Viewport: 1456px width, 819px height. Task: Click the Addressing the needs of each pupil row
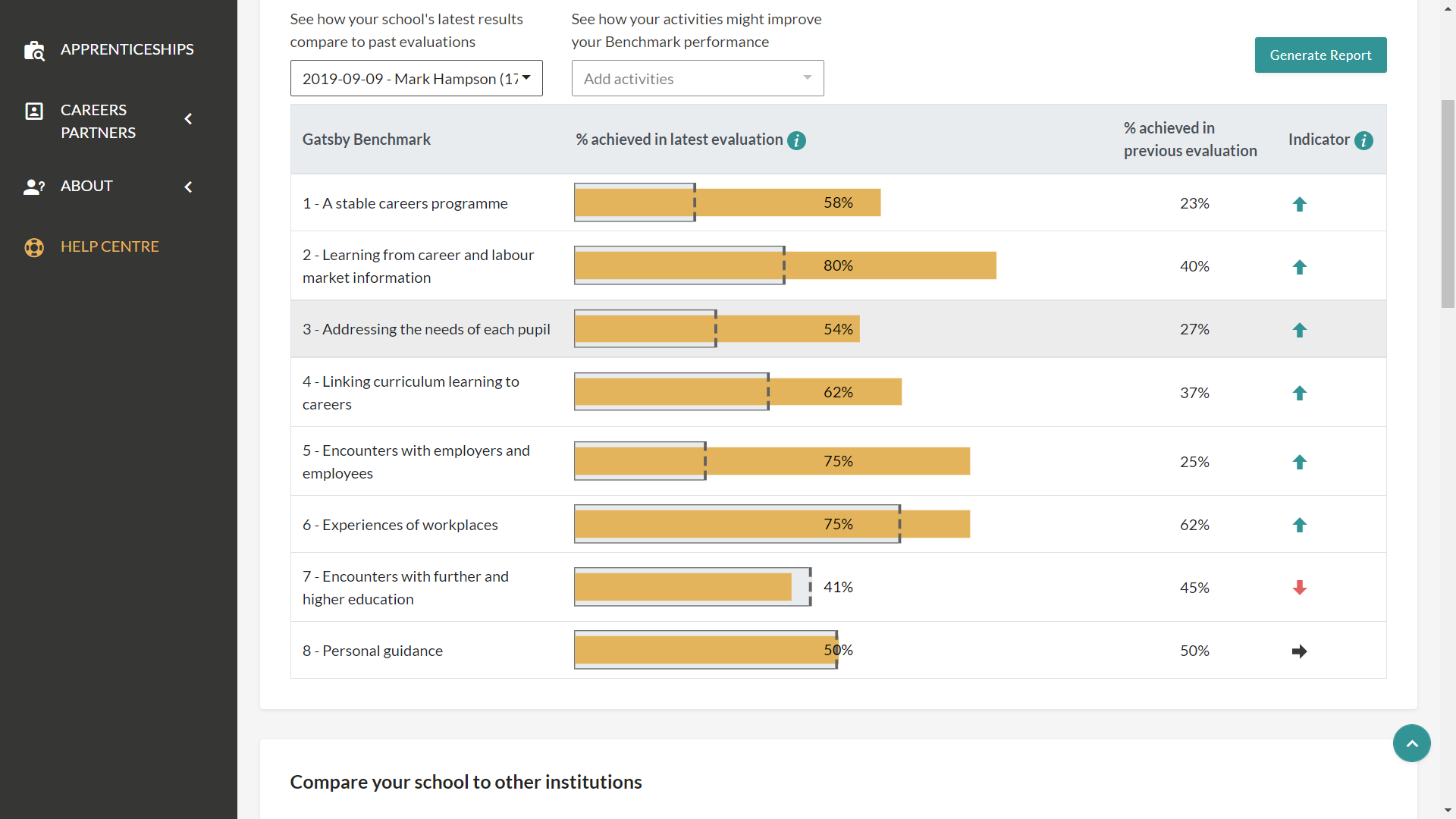pyautogui.click(x=426, y=329)
